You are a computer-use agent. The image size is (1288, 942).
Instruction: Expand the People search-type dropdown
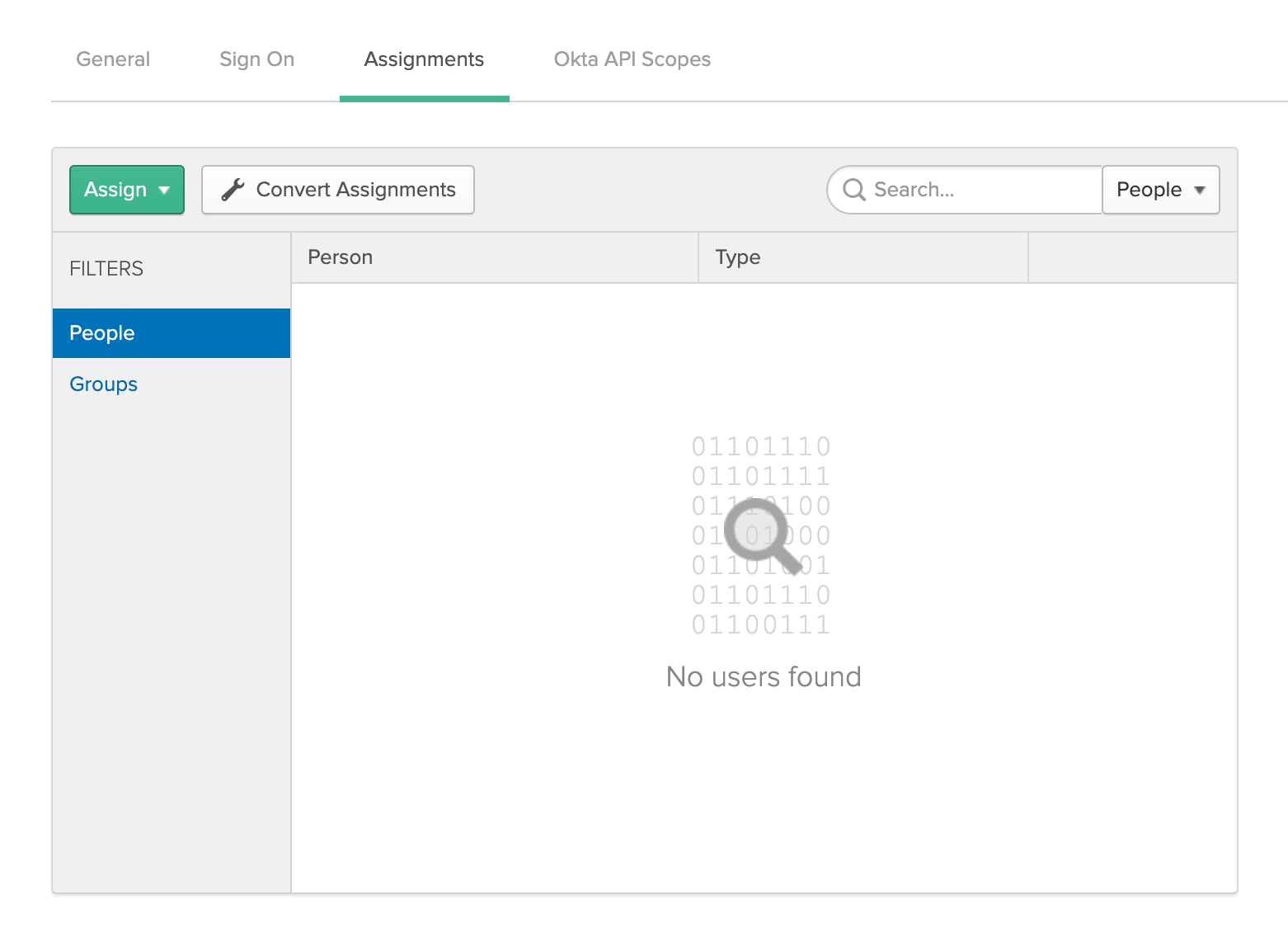pos(1159,190)
